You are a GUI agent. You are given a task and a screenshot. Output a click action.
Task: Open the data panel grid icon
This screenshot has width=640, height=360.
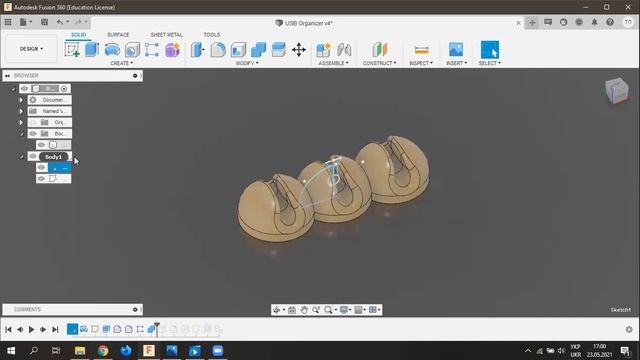point(8,22)
